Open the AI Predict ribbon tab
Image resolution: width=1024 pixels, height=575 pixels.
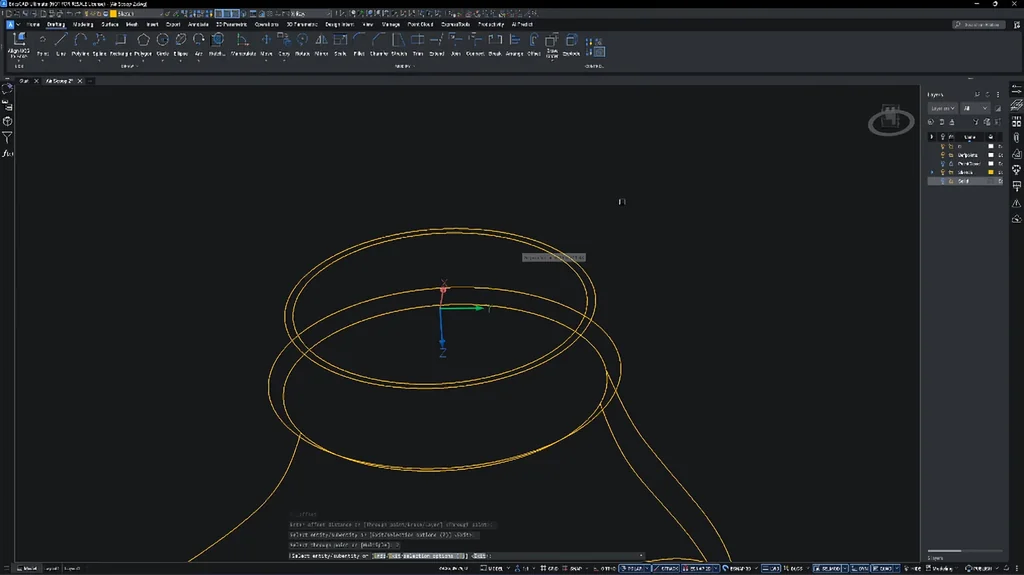click(x=522, y=24)
